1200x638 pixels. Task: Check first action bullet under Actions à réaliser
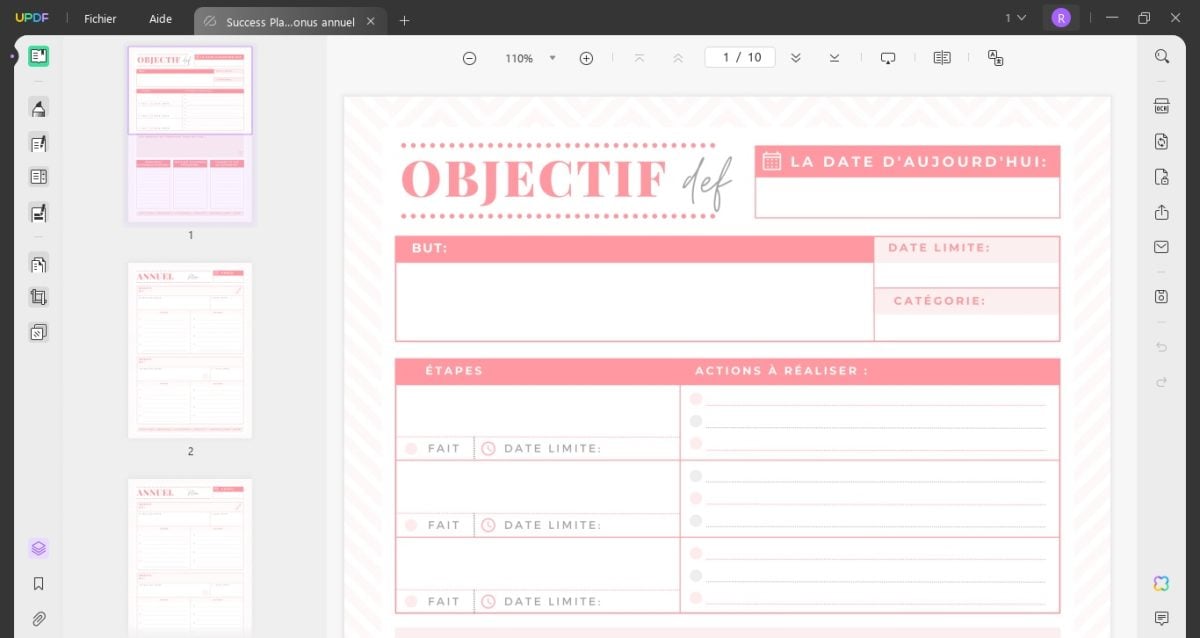click(x=696, y=399)
